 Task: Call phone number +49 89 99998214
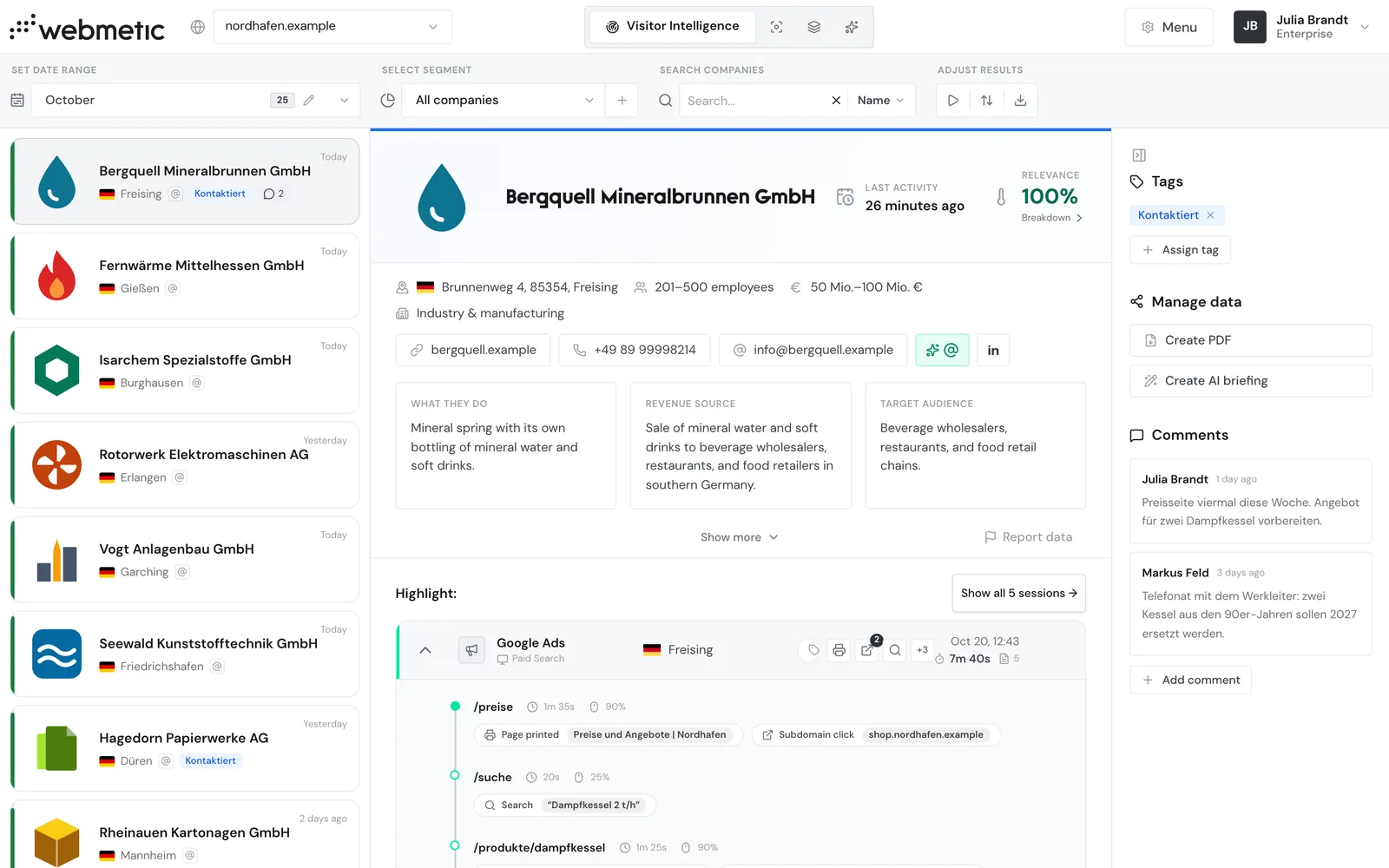[x=635, y=350]
